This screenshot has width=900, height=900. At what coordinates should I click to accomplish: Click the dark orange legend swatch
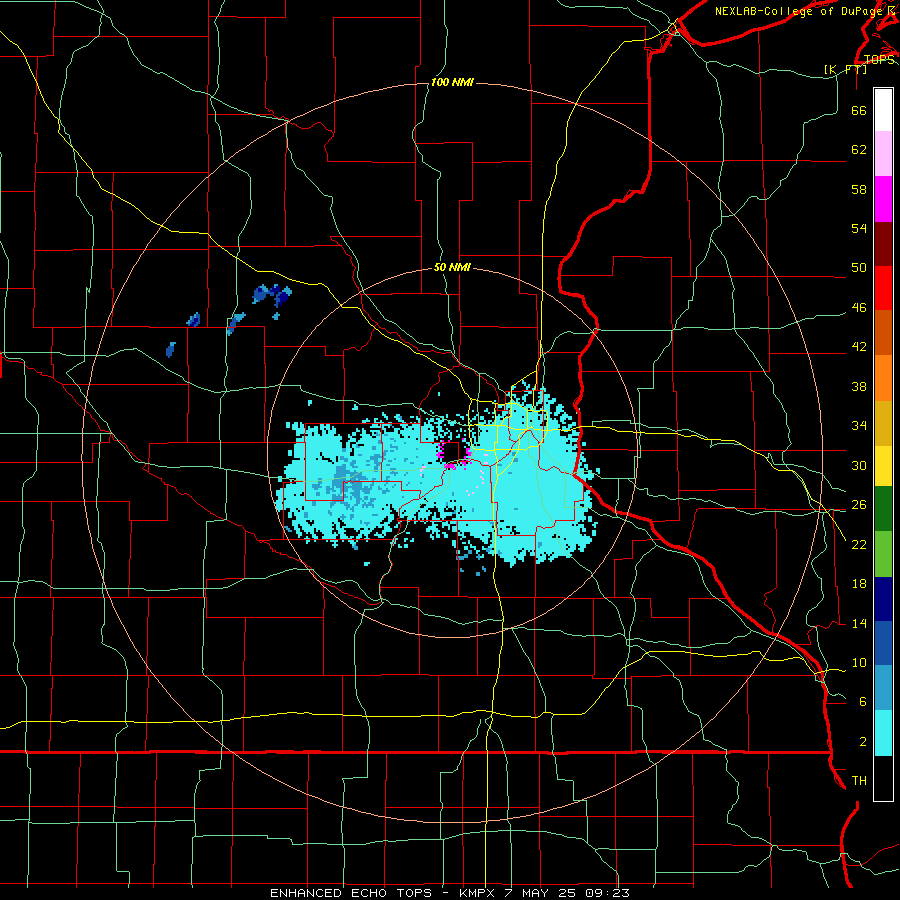point(883,333)
